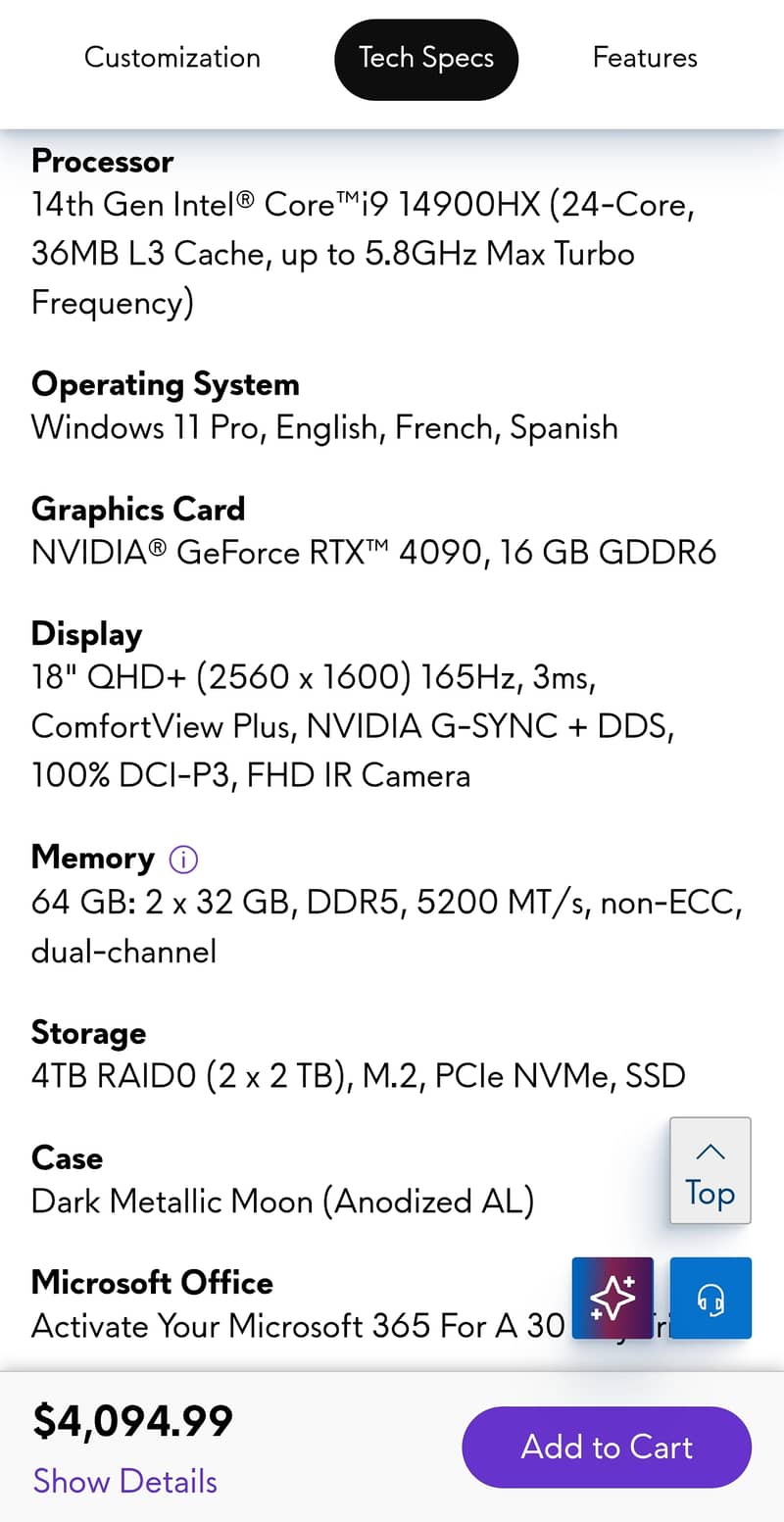Expand Show Details under the price
Viewport: 784px width, 1522px height.
click(125, 1481)
